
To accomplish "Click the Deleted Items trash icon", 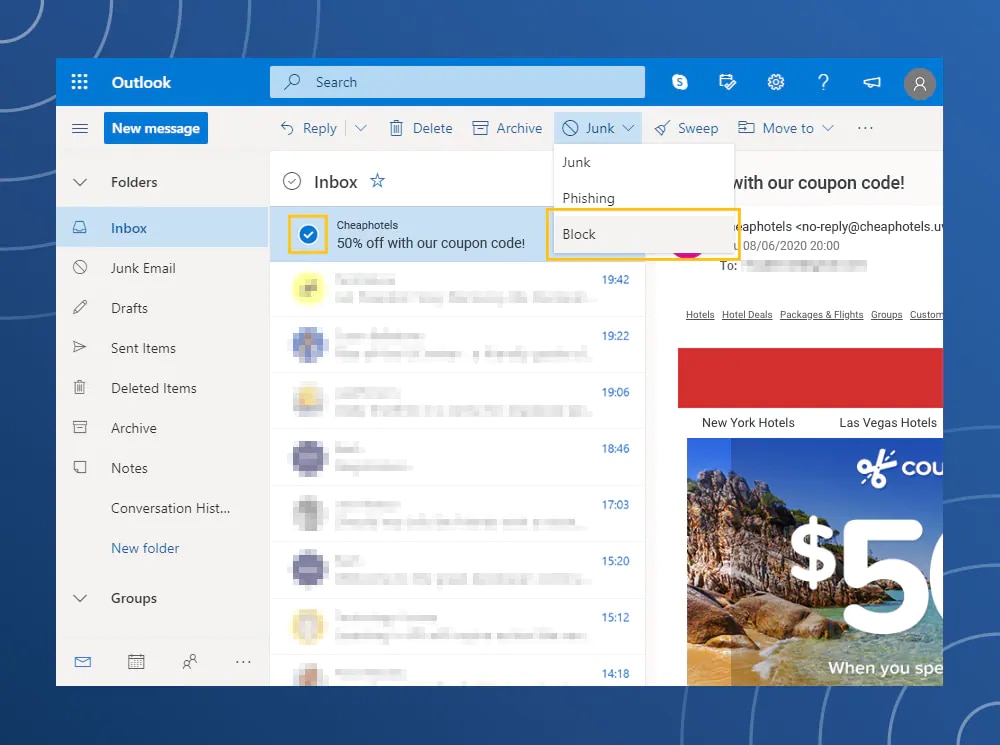I will tap(80, 387).
